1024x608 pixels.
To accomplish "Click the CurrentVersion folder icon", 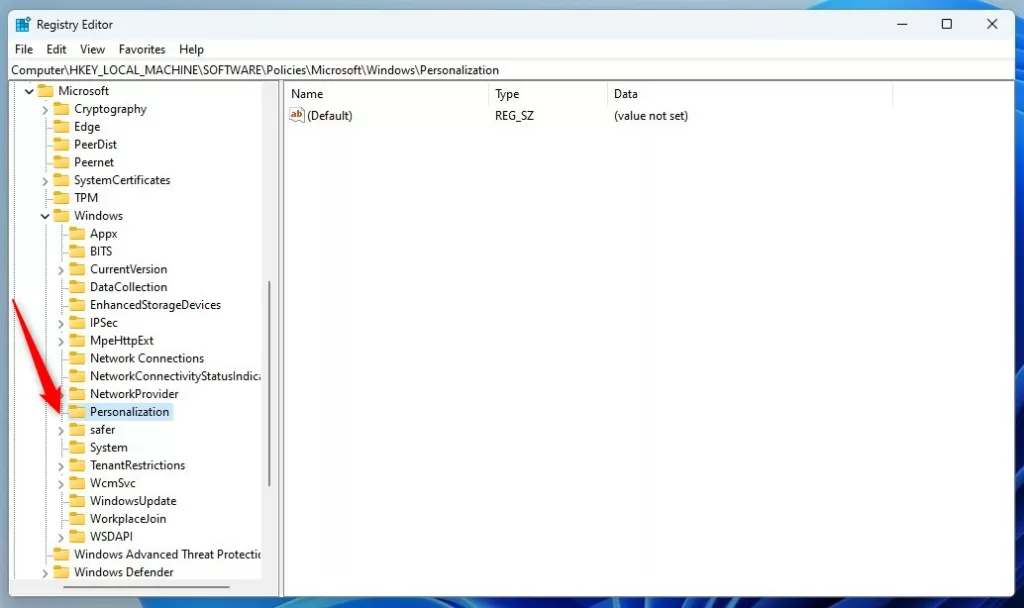I will point(77,268).
